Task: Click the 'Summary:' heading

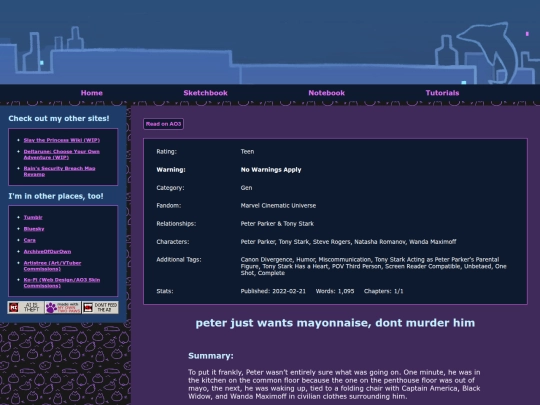Action: [x=211, y=356]
